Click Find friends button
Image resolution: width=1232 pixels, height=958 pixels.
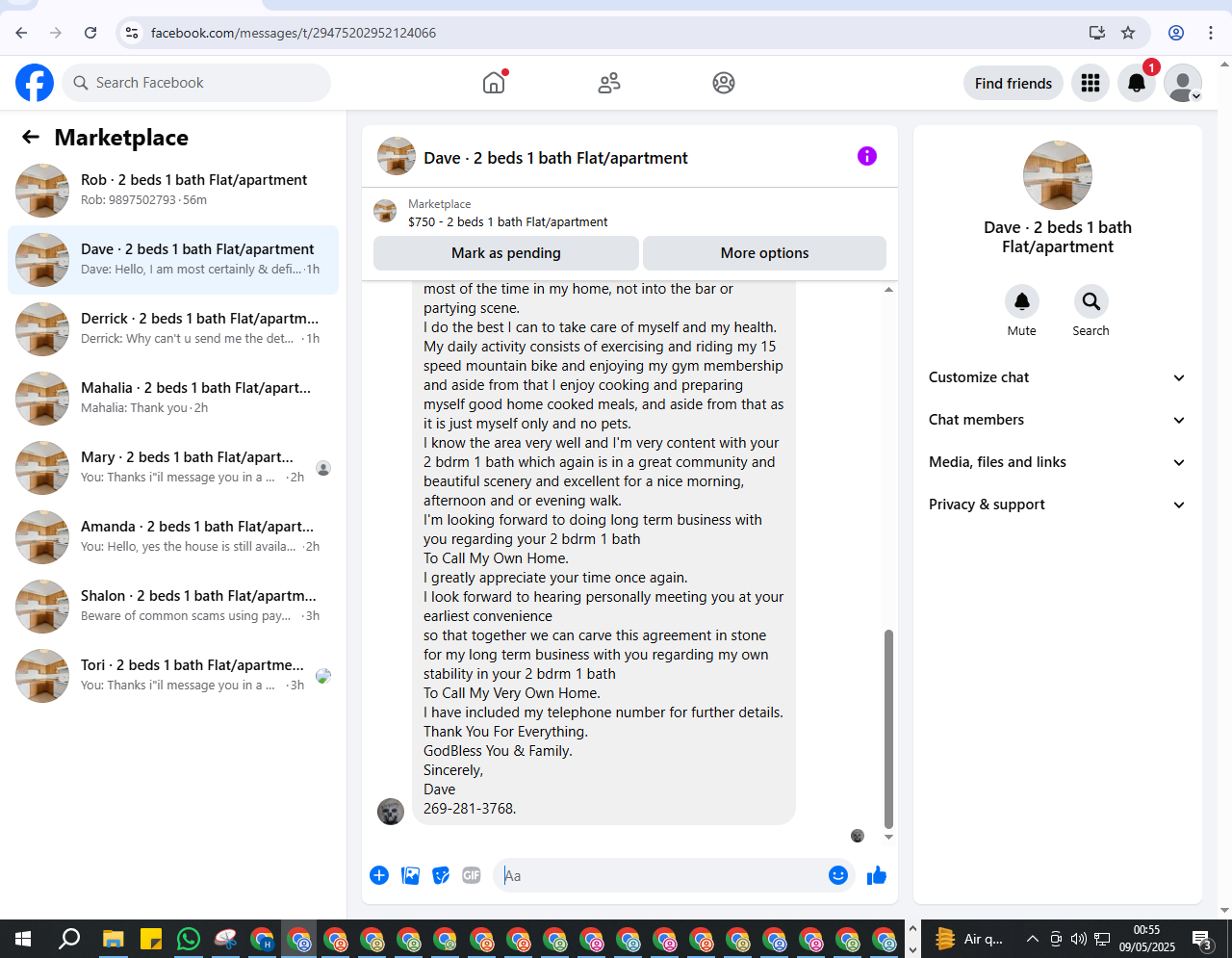(x=1014, y=84)
